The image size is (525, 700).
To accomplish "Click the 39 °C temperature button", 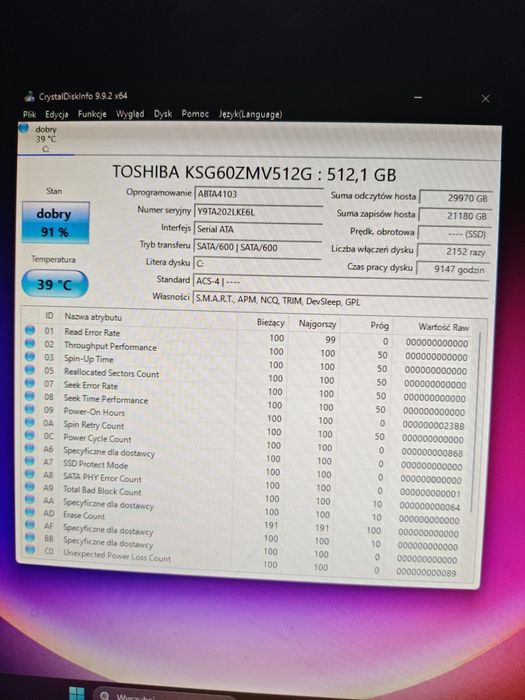I will click(55, 284).
